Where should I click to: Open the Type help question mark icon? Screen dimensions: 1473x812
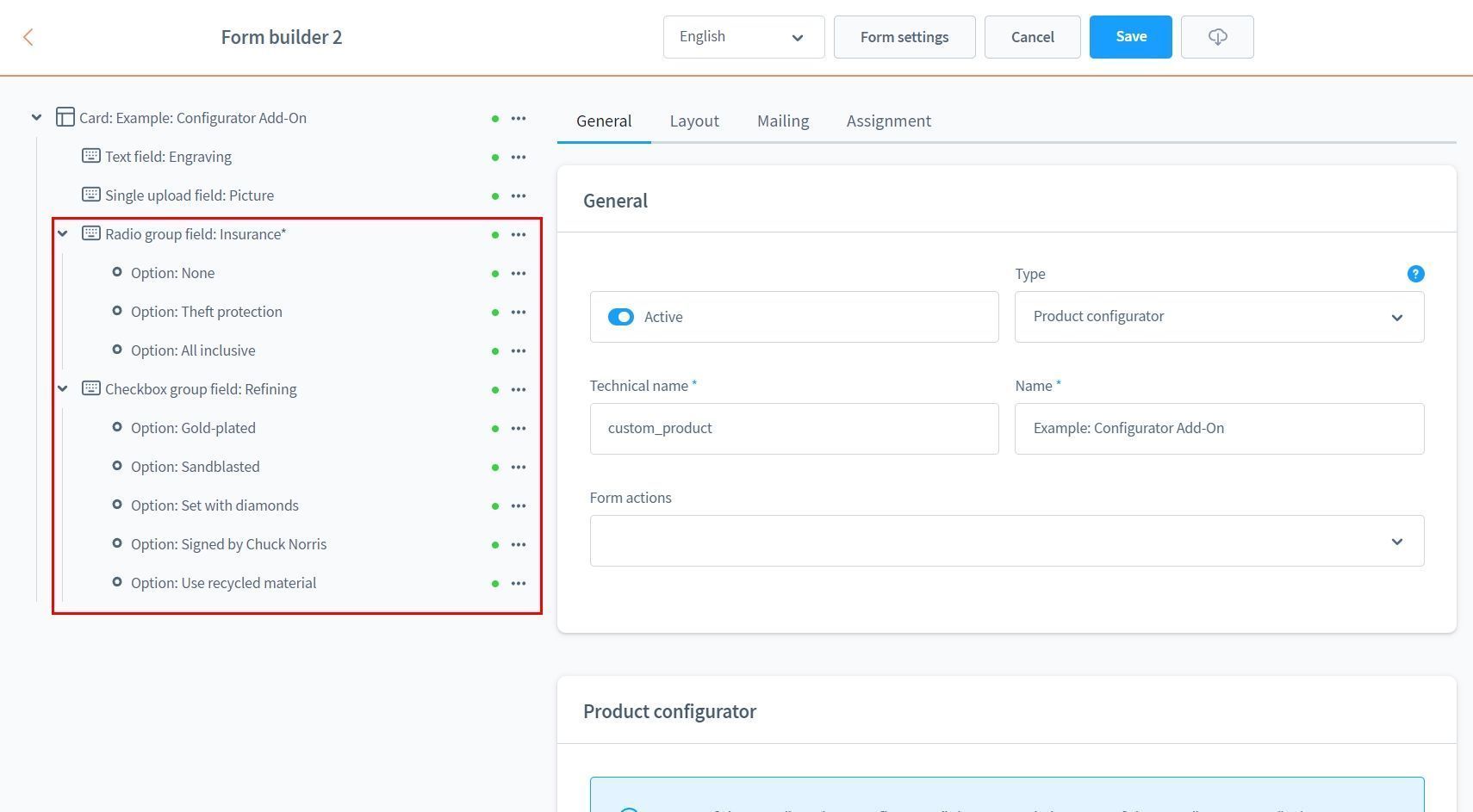[x=1414, y=274]
